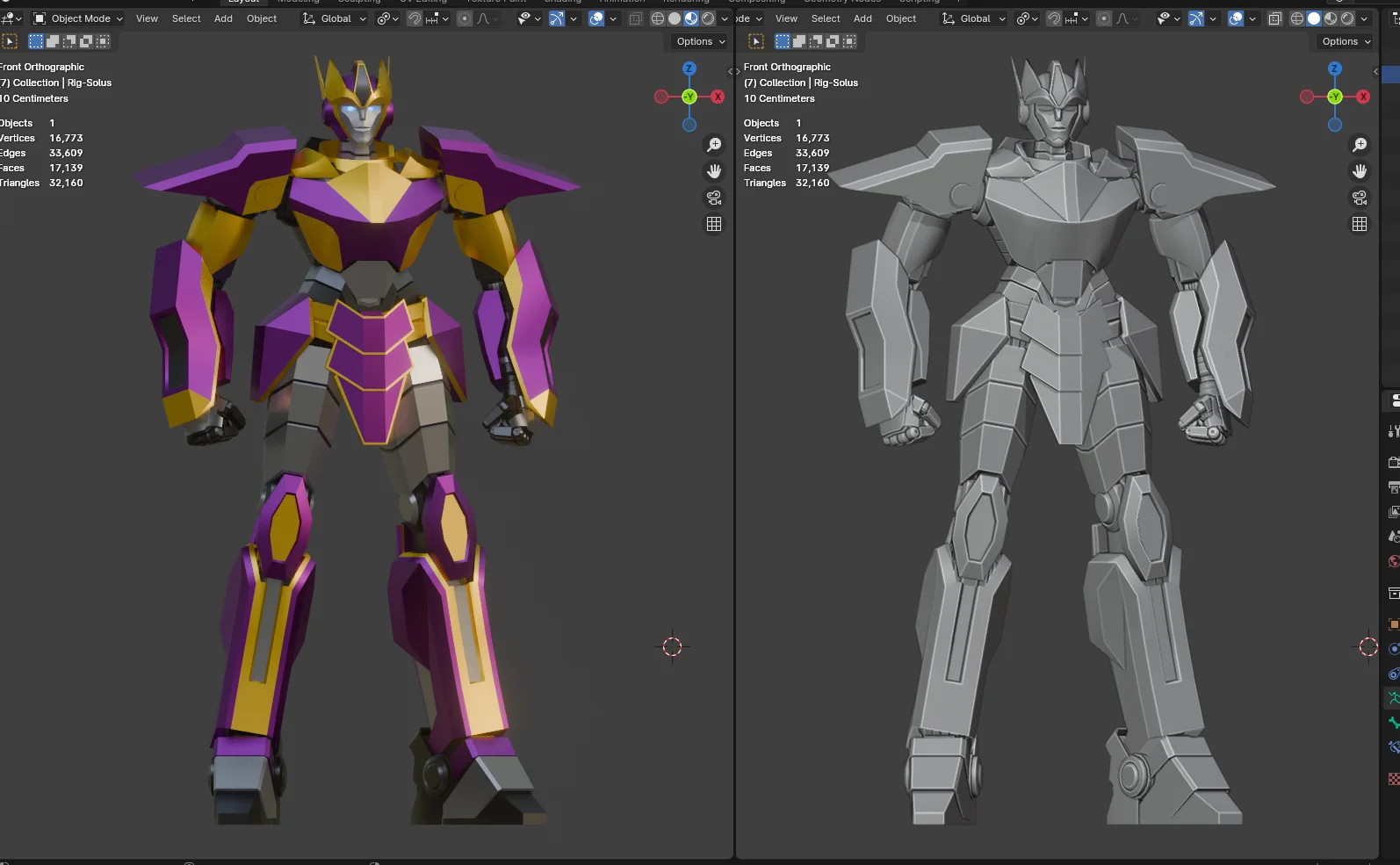
Task: Open snapping options dropdown in left viewport
Action: tap(437, 18)
